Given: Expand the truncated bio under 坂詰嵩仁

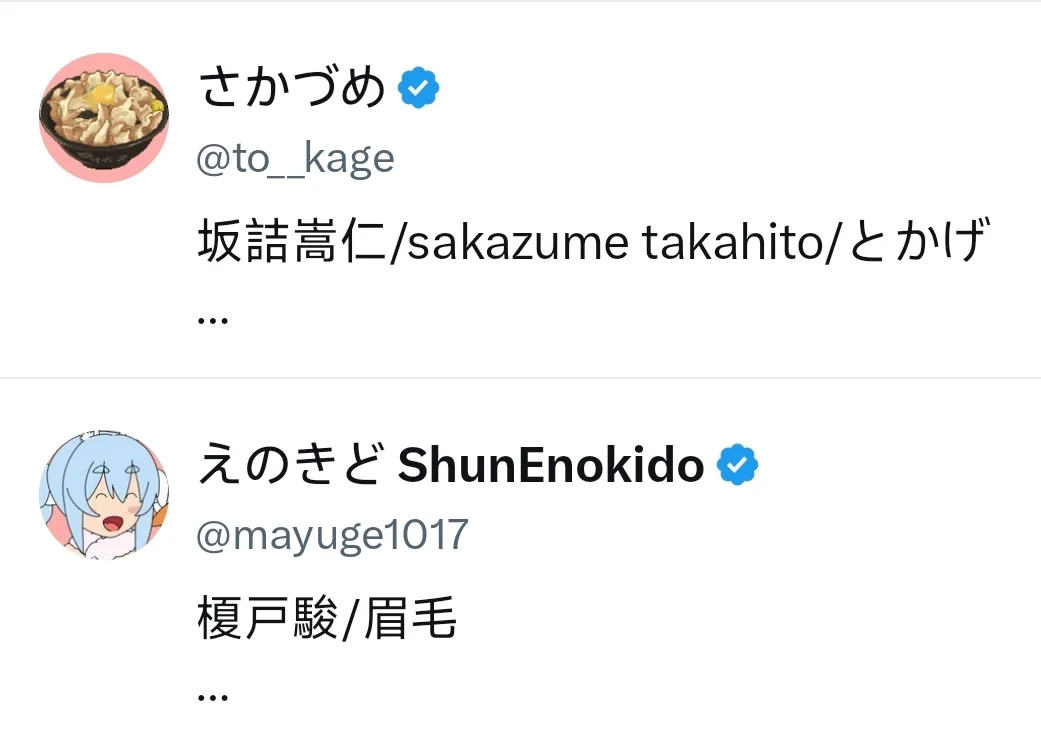Looking at the screenshot, I should (x=213, y=318).
